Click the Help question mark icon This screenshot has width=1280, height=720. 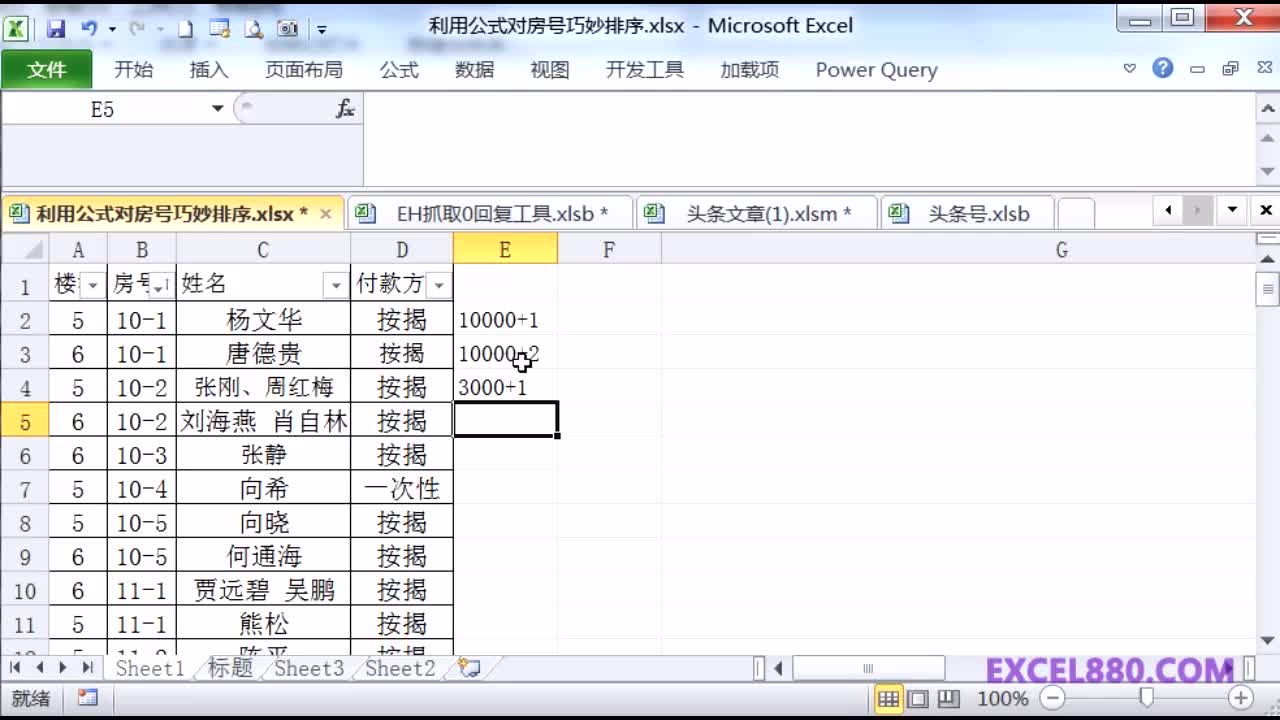click(x=1162, y=69)
